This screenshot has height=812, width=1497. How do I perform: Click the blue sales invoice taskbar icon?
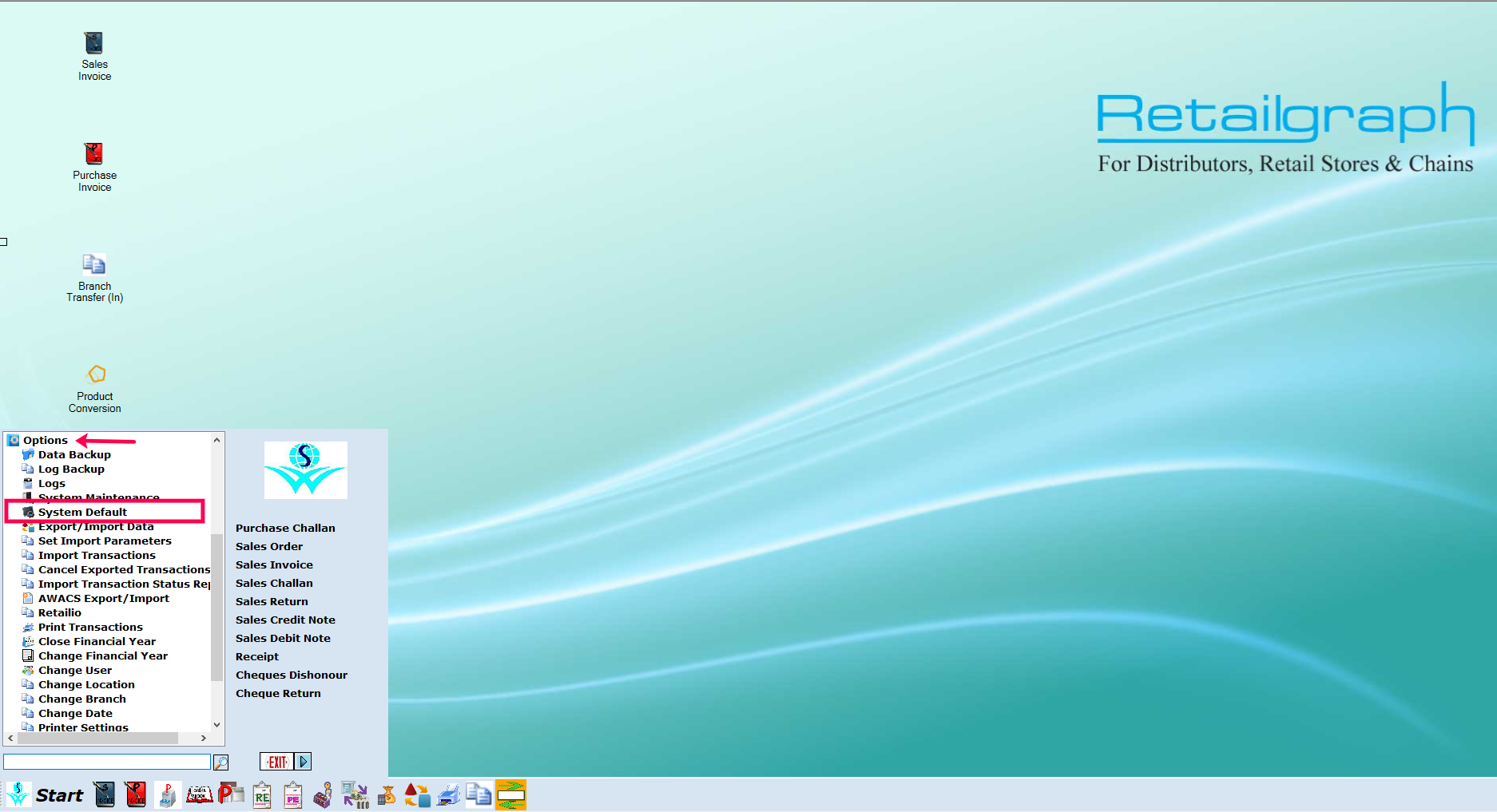105,794
